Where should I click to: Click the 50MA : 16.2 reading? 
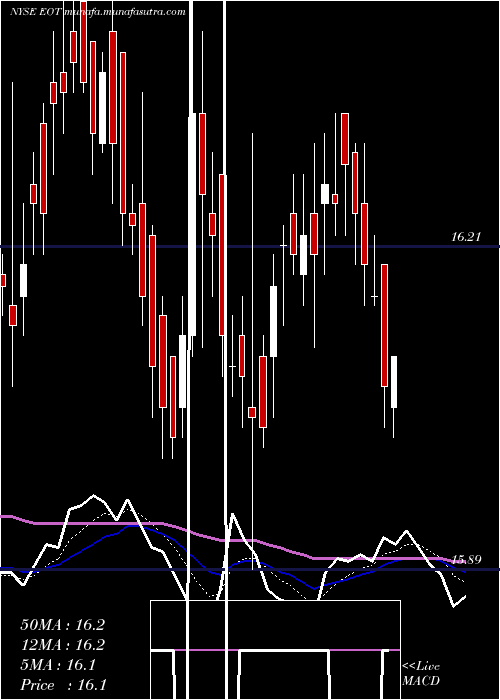(62, 625)
